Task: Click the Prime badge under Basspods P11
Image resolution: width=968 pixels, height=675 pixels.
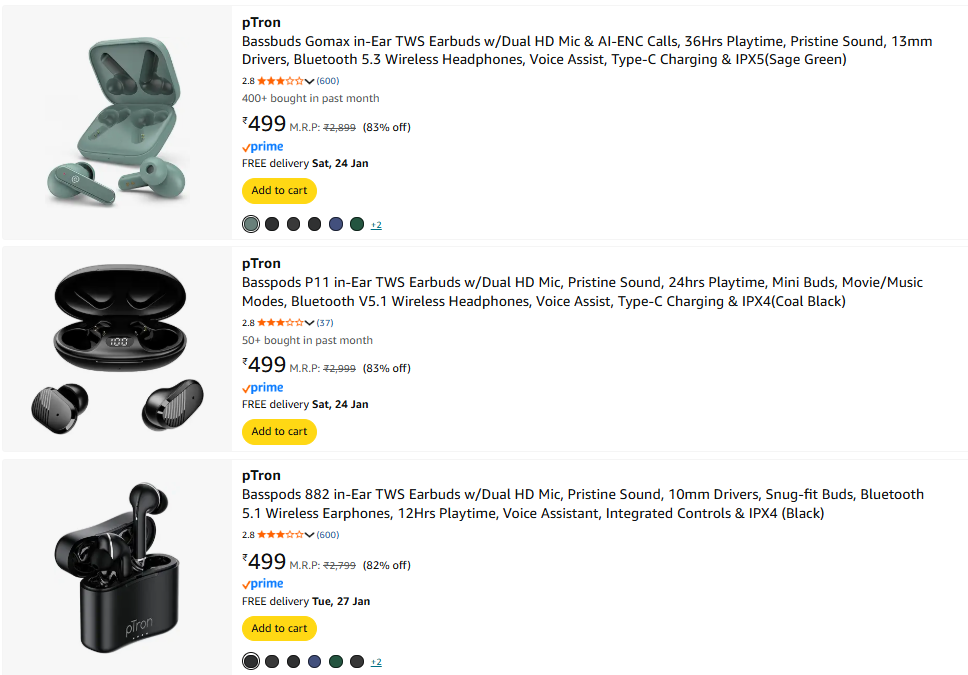Action: pyautogui.click(x=263, y=388)
